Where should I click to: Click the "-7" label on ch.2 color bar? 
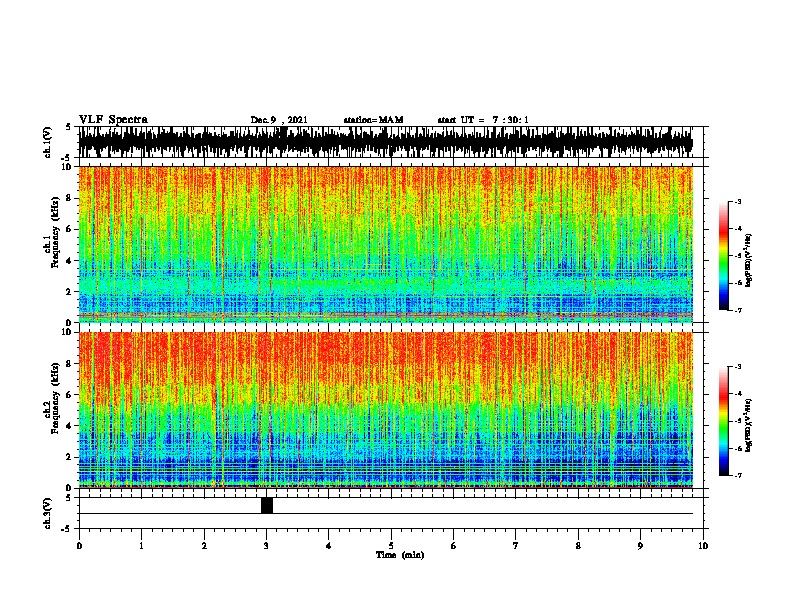coord(737,475)
